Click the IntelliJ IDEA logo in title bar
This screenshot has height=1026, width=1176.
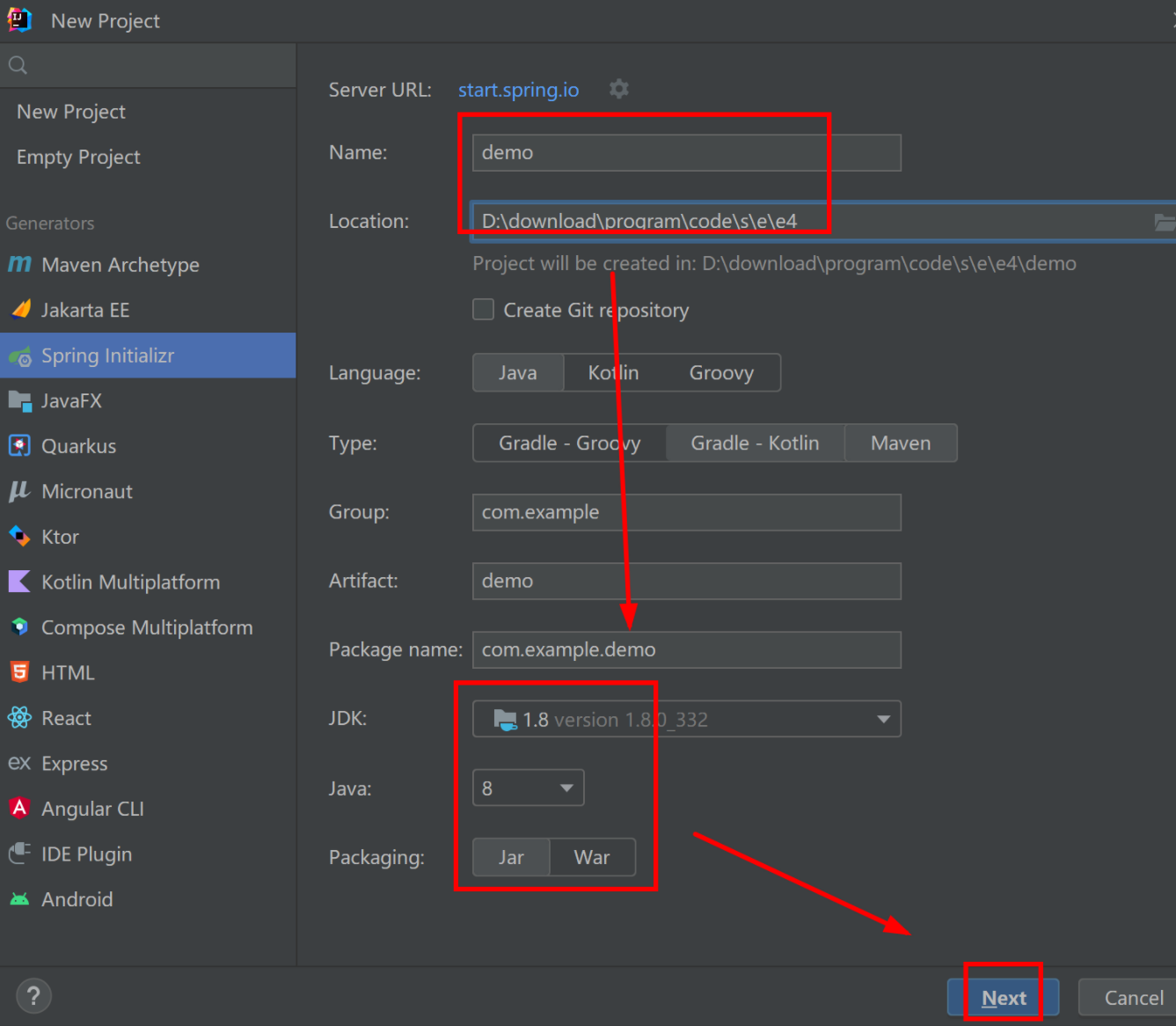click(19, 19)
